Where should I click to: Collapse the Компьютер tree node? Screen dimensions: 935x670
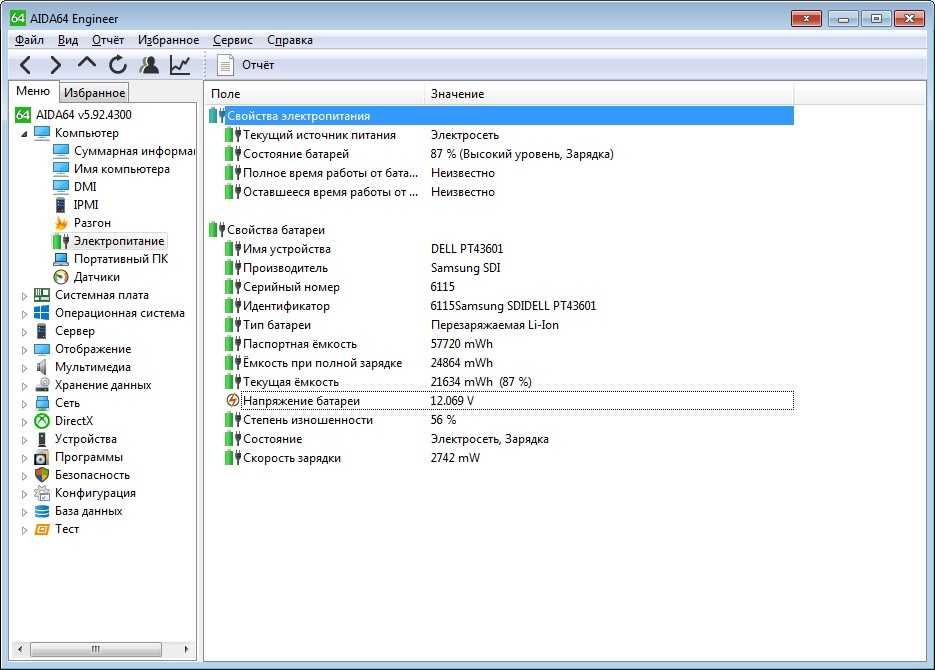[24, 134]
